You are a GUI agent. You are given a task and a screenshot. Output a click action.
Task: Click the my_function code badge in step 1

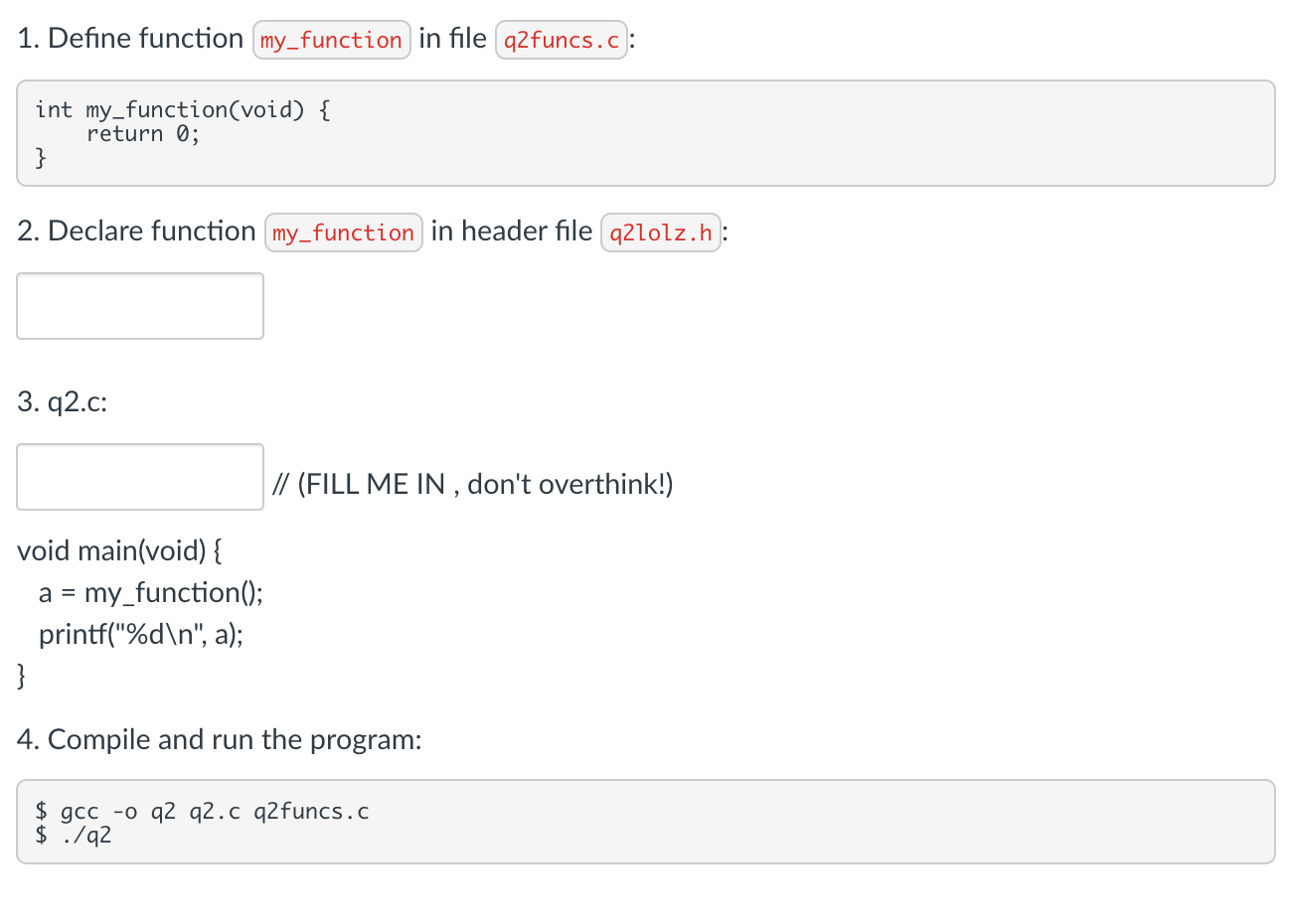tap(331, 40)
